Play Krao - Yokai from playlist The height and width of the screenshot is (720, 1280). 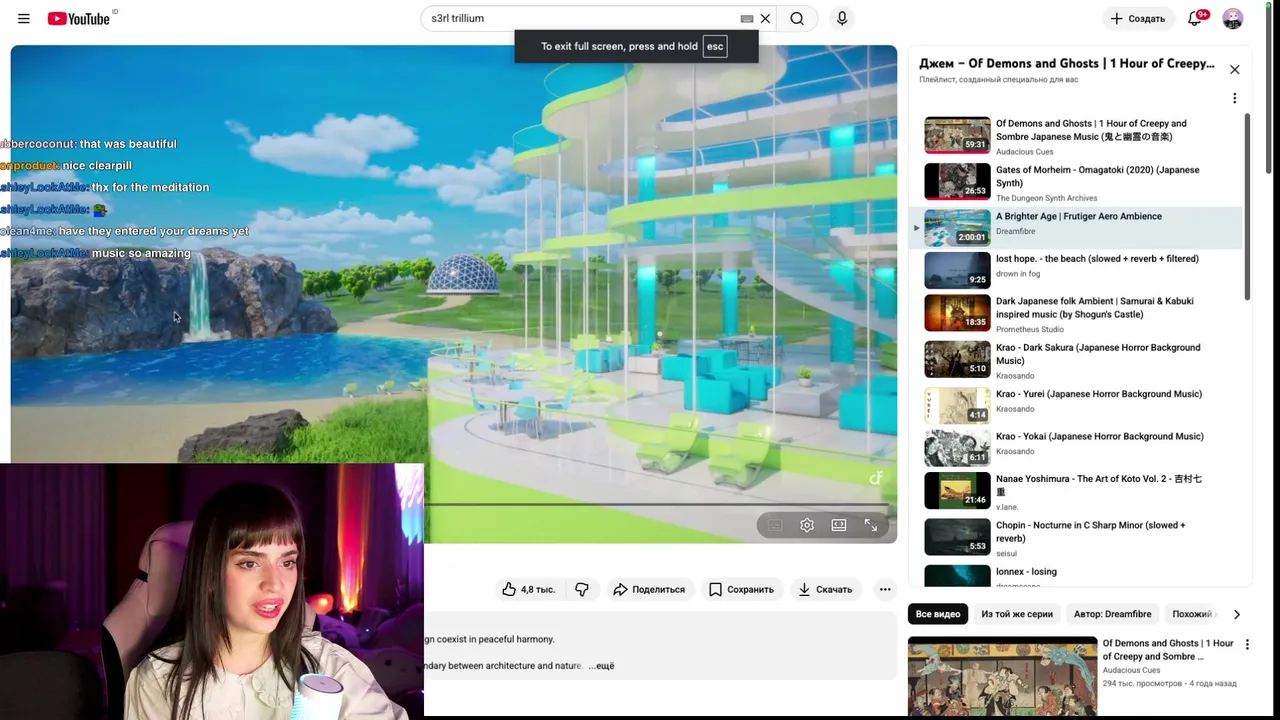1075,447
